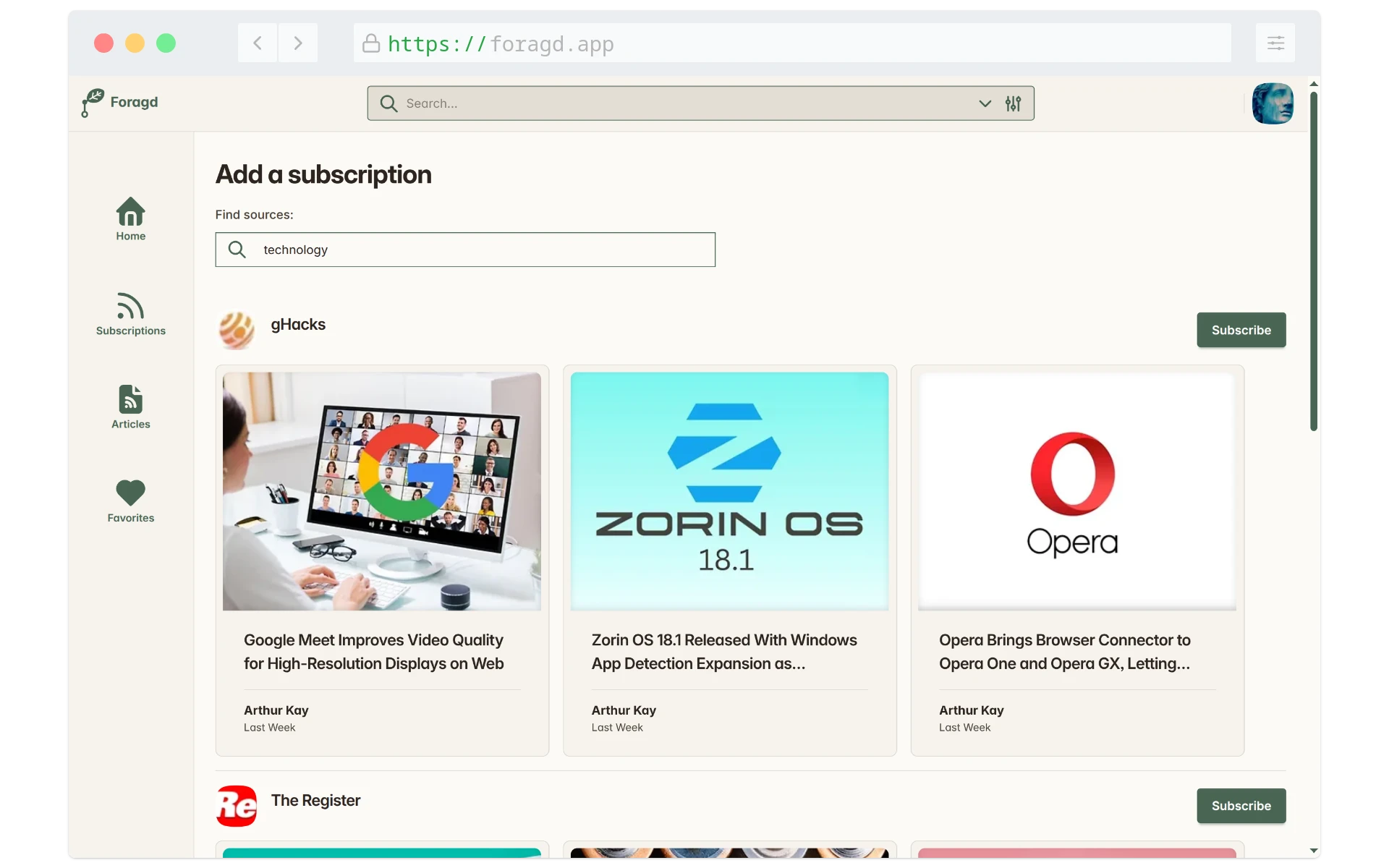Subscribe to The Register
This screenshot has width=1389, height=868.
(1241, 806)
